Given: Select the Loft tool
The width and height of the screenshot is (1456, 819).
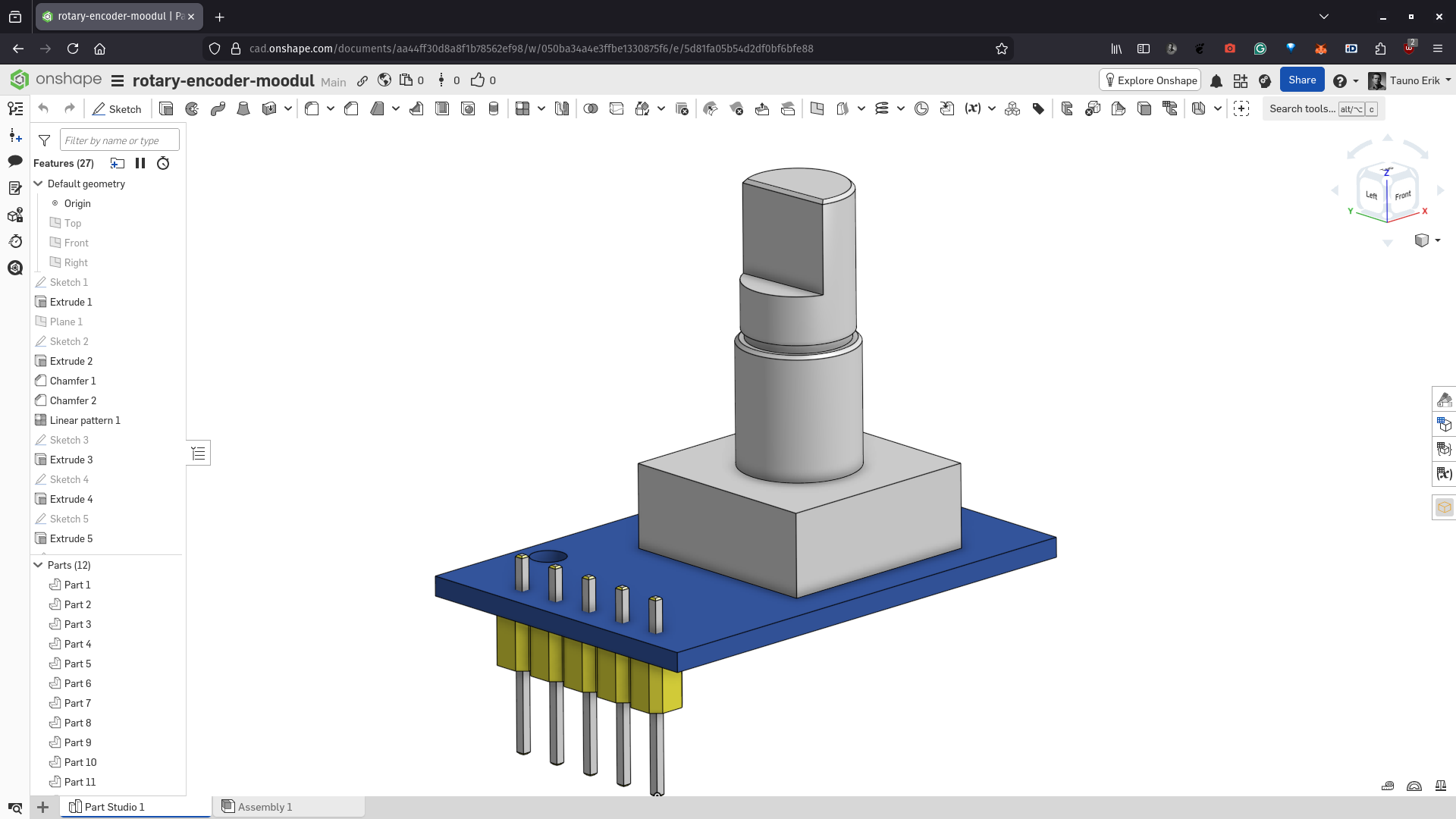Looking at the screenshot, I should coord(243,109).
